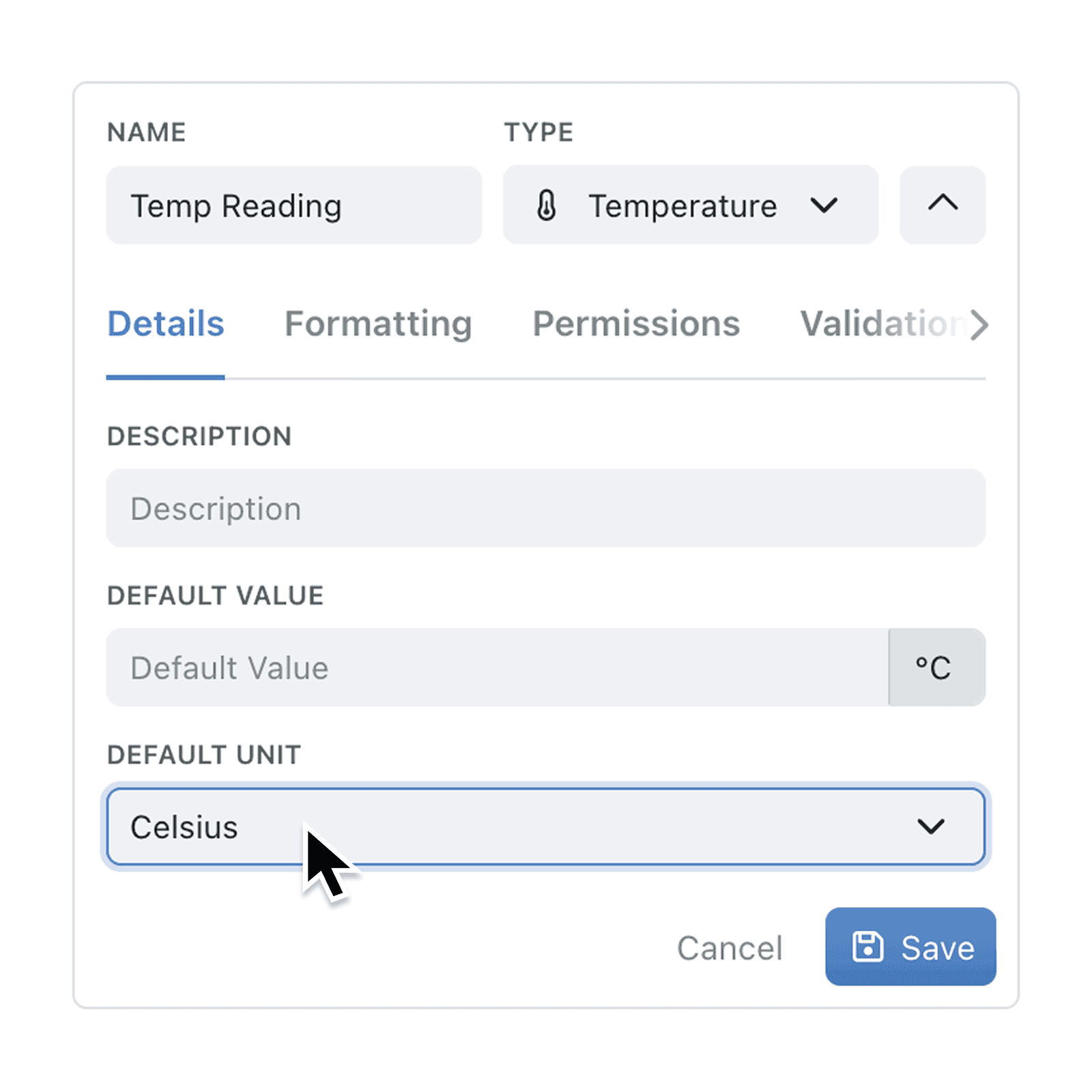This screenshot has height=1092, width=1092.
Task: Click the right arrow past the Validation tab
Action: pos(980,325)
